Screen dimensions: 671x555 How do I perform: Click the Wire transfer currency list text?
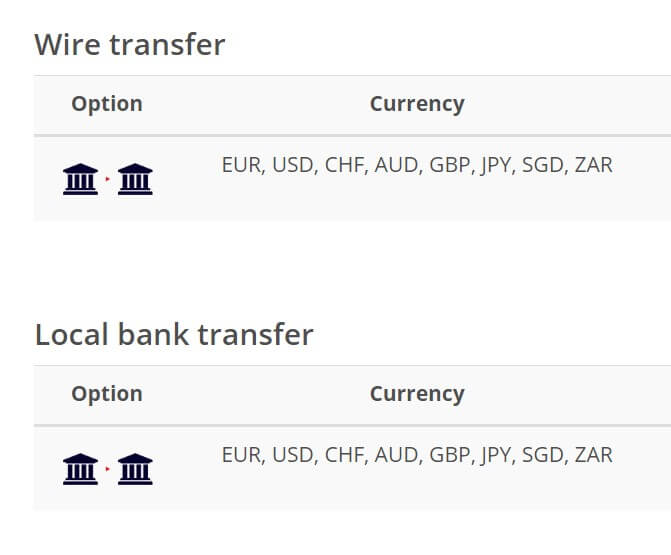[x=417, y=165]
